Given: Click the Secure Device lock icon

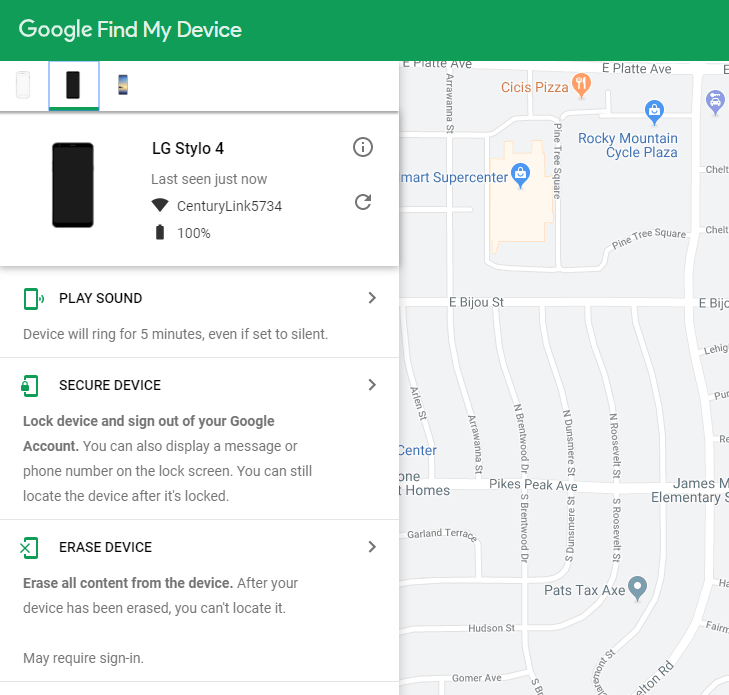Looking at the screenshot, I should (30, 385).
